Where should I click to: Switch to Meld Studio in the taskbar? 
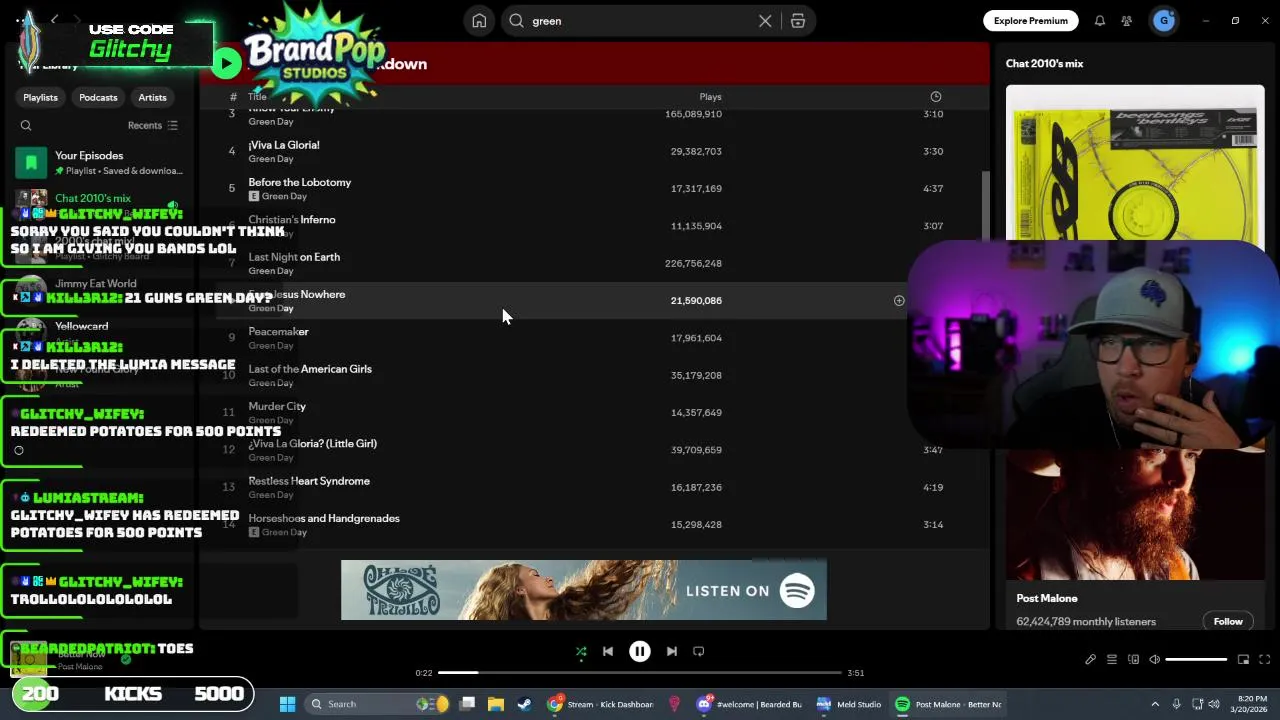point(849,704)
